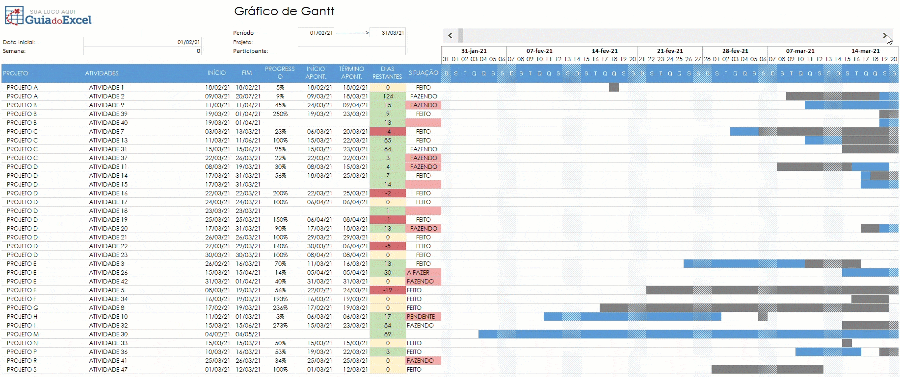Click the FIM column header

click(x=247, y=73)
